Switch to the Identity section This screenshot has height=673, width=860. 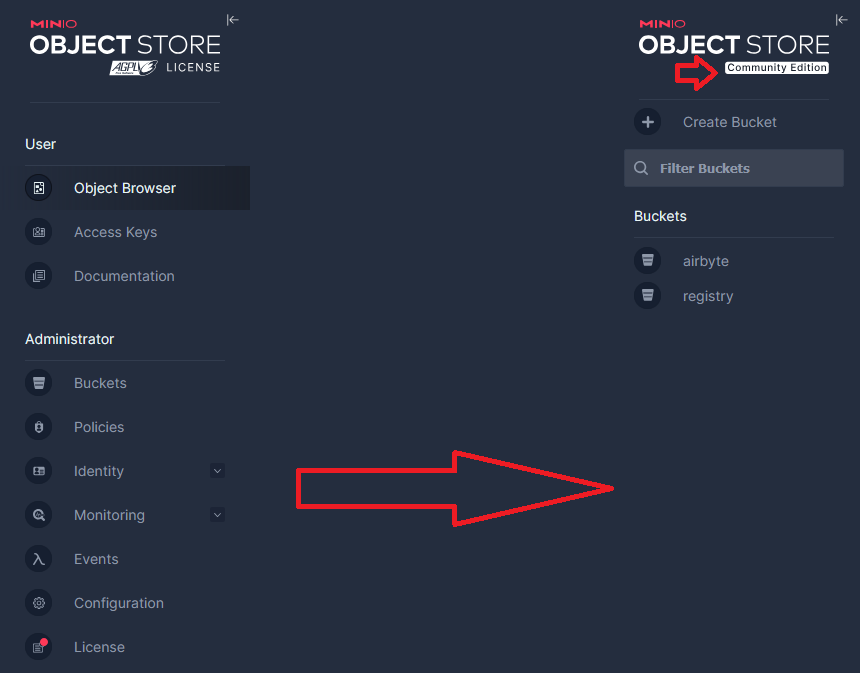click(98, 470)
